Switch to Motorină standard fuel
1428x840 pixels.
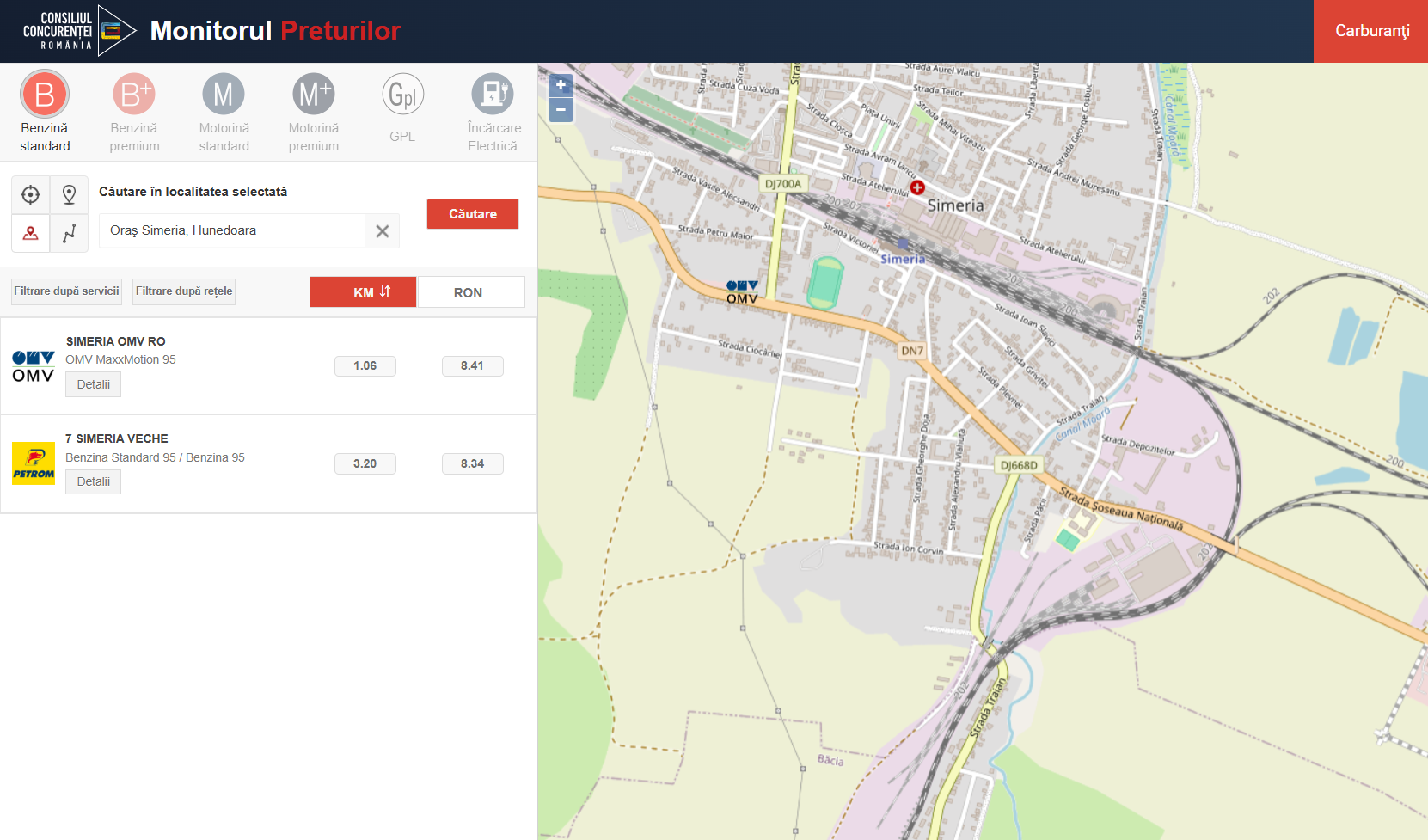[224, 95]
